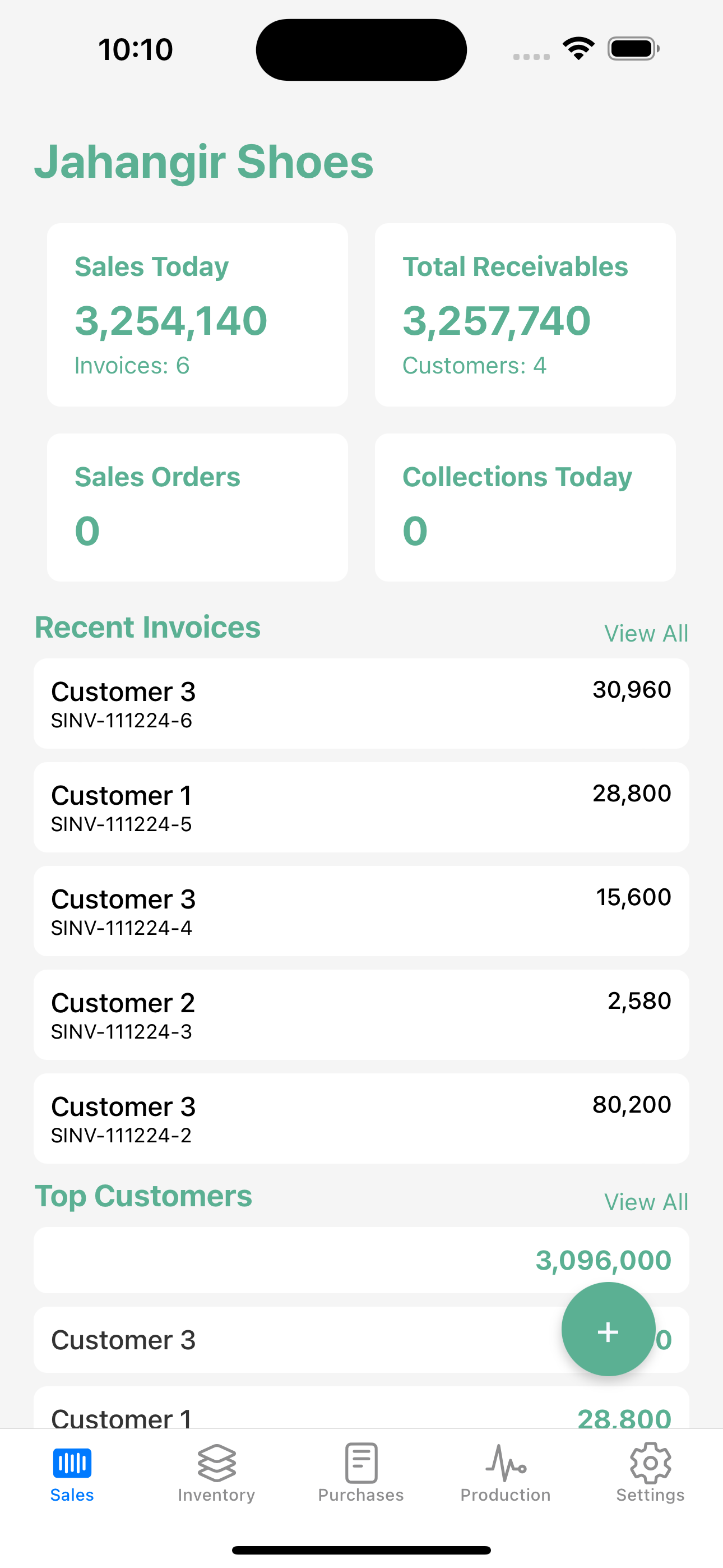This screenshot has height=1568, width=723.
Task: Open the Total Receivables card
Action: [x=525, y=315]
